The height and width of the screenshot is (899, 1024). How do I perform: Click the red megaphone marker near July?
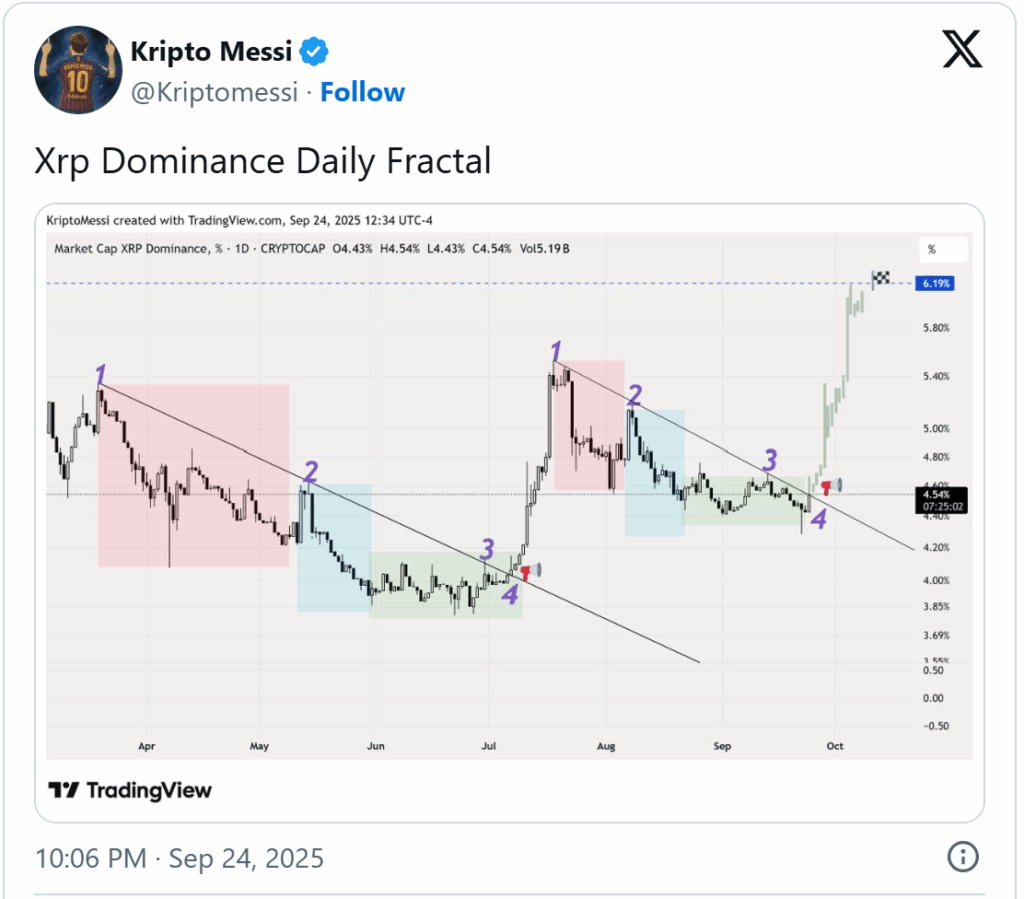(x=529, y=571)
